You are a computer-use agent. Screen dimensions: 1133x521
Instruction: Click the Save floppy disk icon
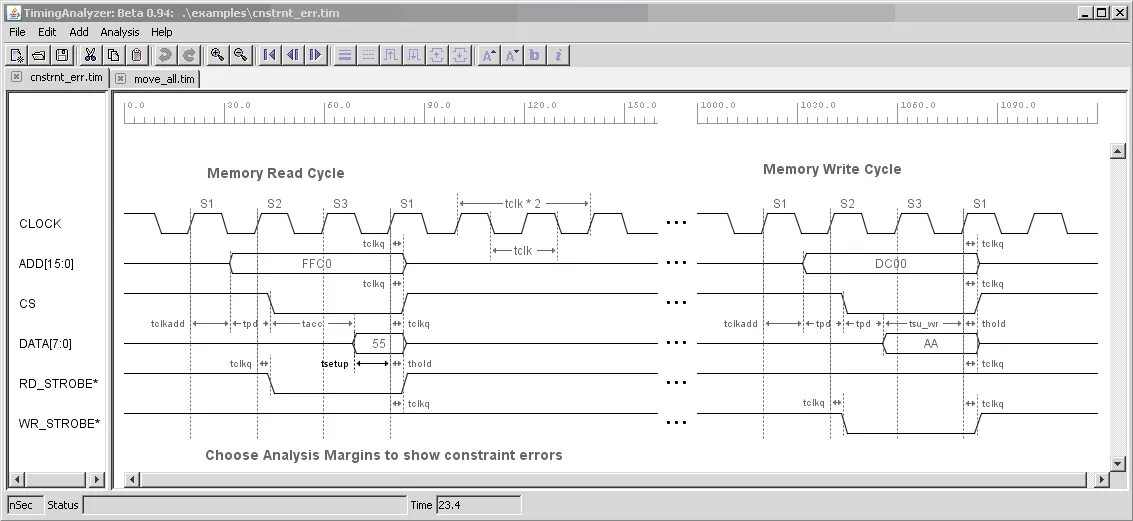click(61, 55)
